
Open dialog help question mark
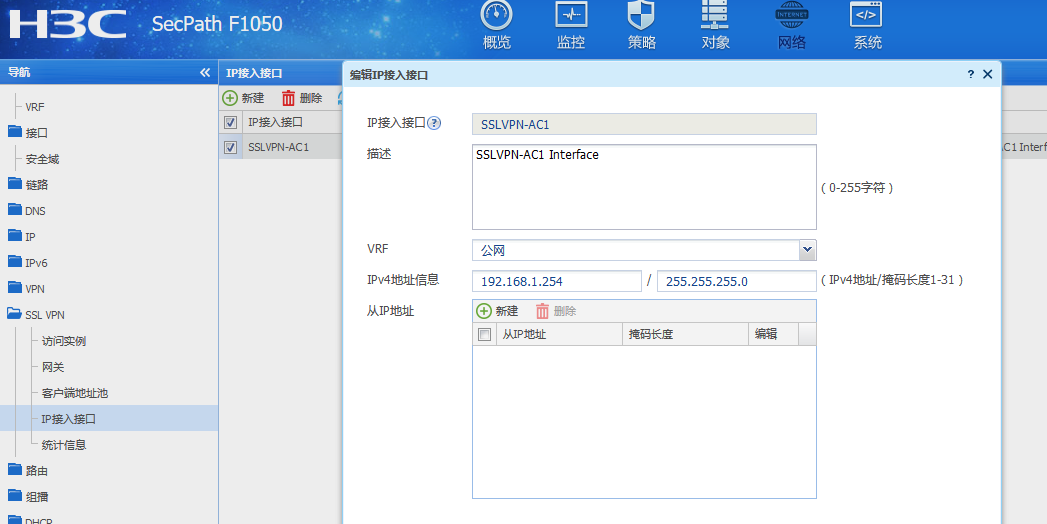[970, 74]
